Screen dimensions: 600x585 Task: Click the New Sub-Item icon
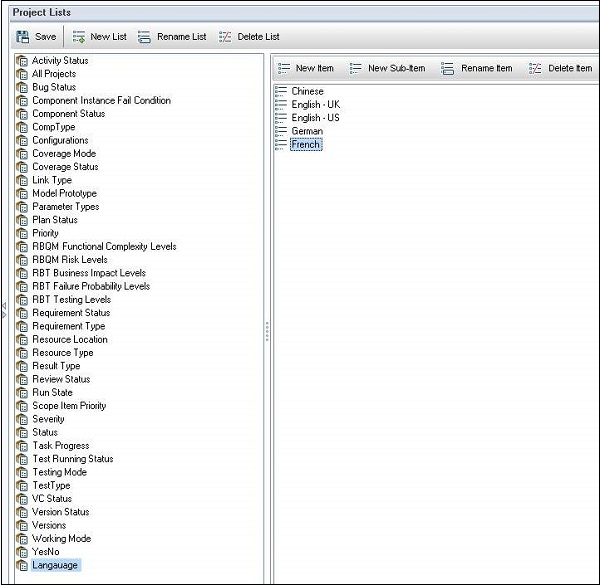(355, 69)
